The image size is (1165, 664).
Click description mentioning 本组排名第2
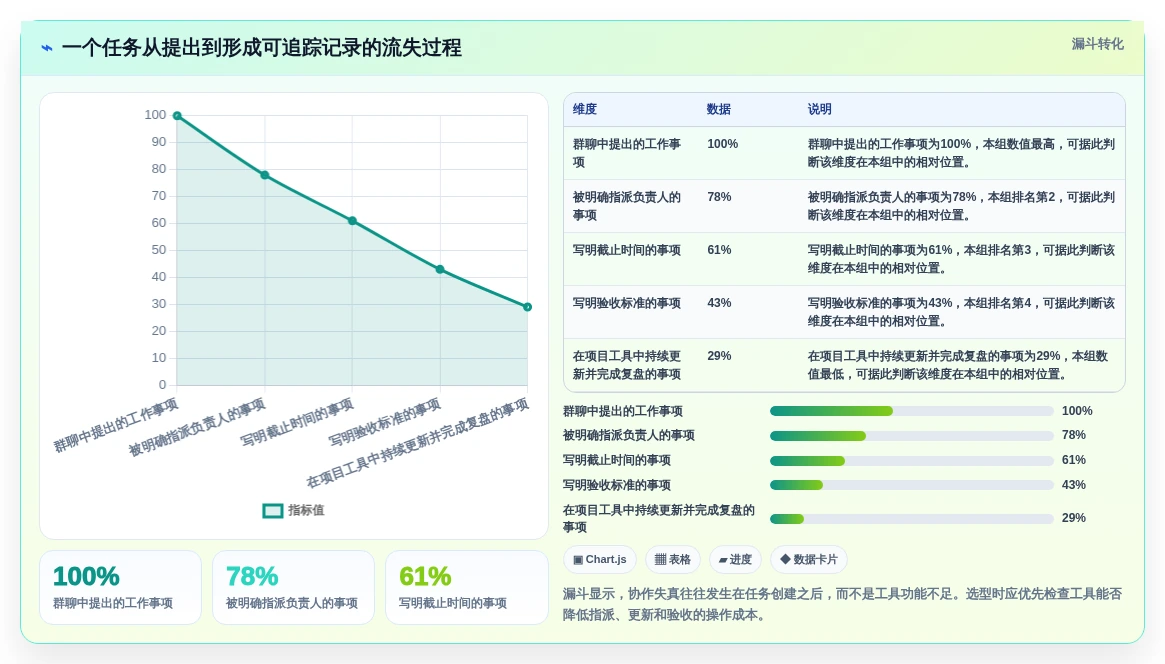coord(961,206)
